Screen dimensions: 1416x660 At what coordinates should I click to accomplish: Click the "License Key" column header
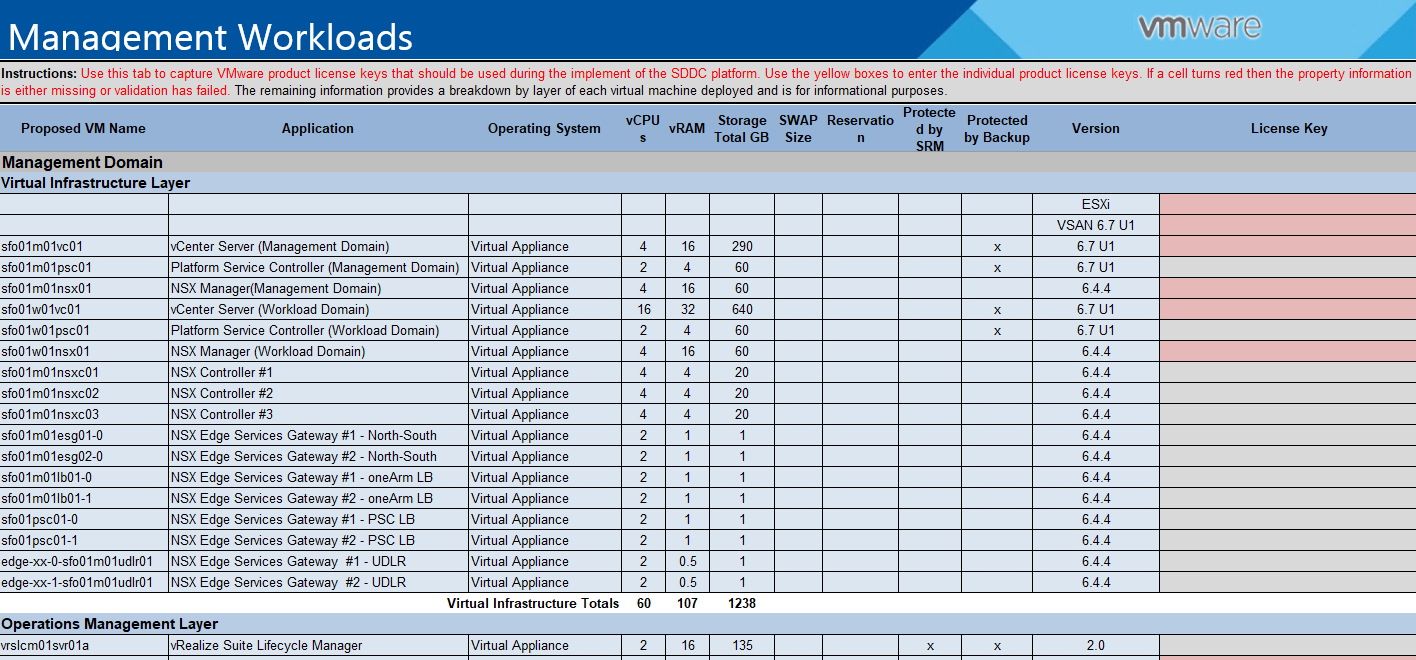click(x=1289, y=128)
